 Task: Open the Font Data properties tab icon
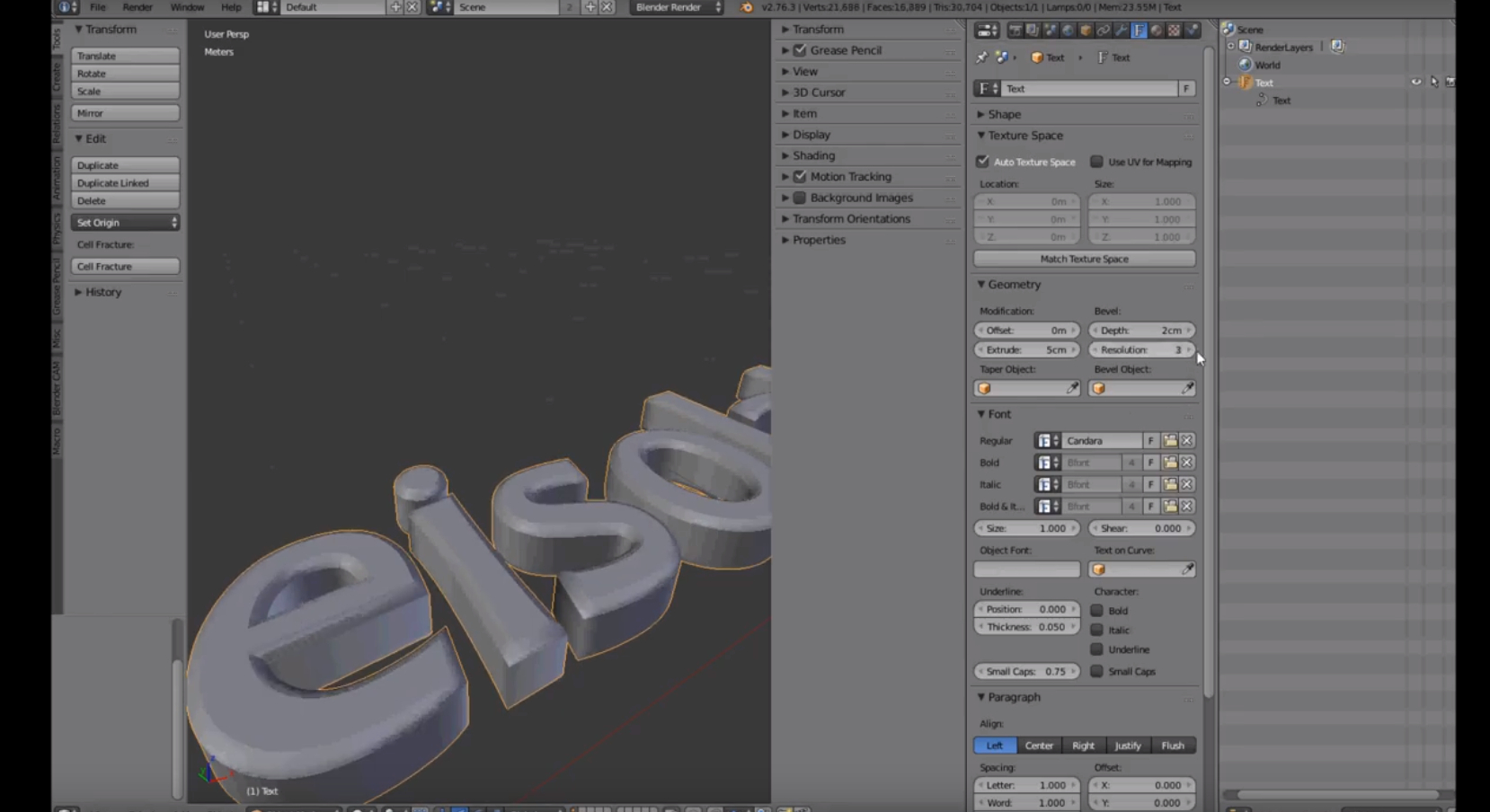click(x=1139, y=31)
